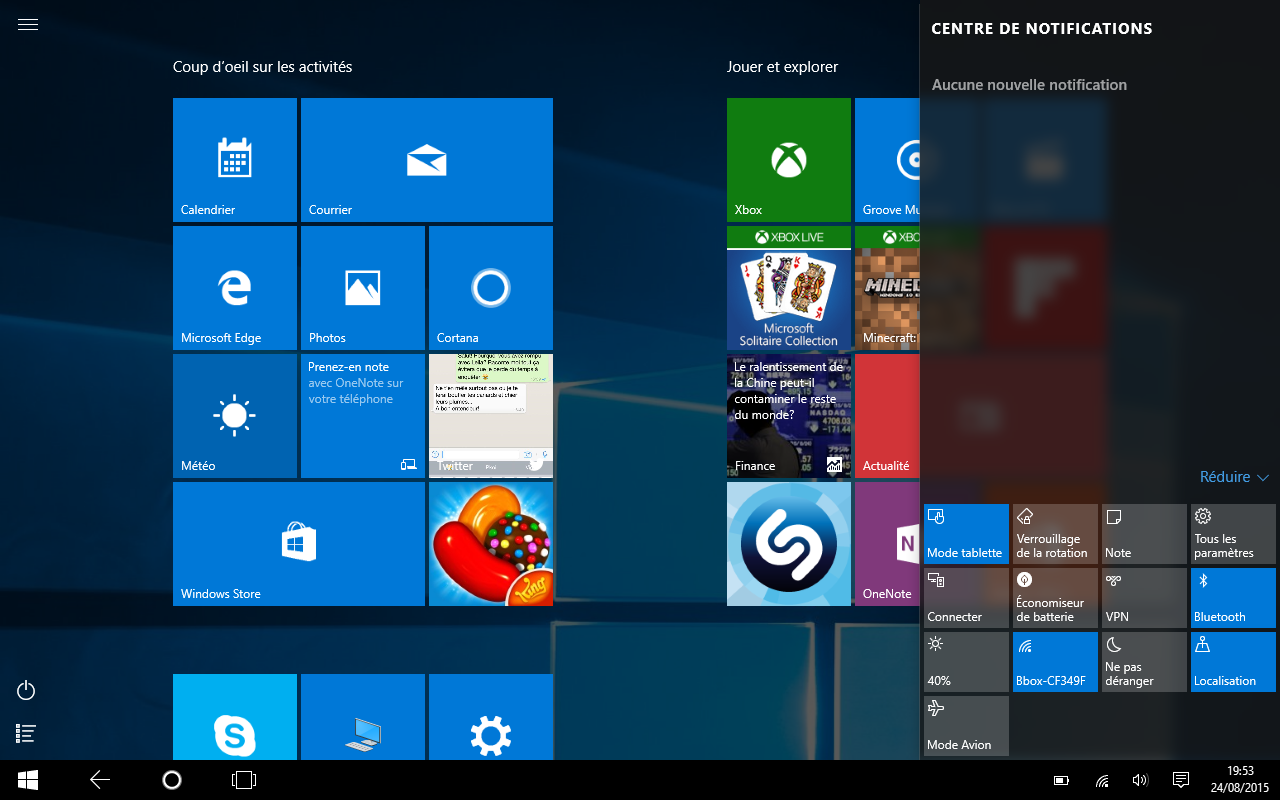Toggle Verrouillage de la rotation
Viewport: 1280px width, 800px height.
pos(1055,534)
